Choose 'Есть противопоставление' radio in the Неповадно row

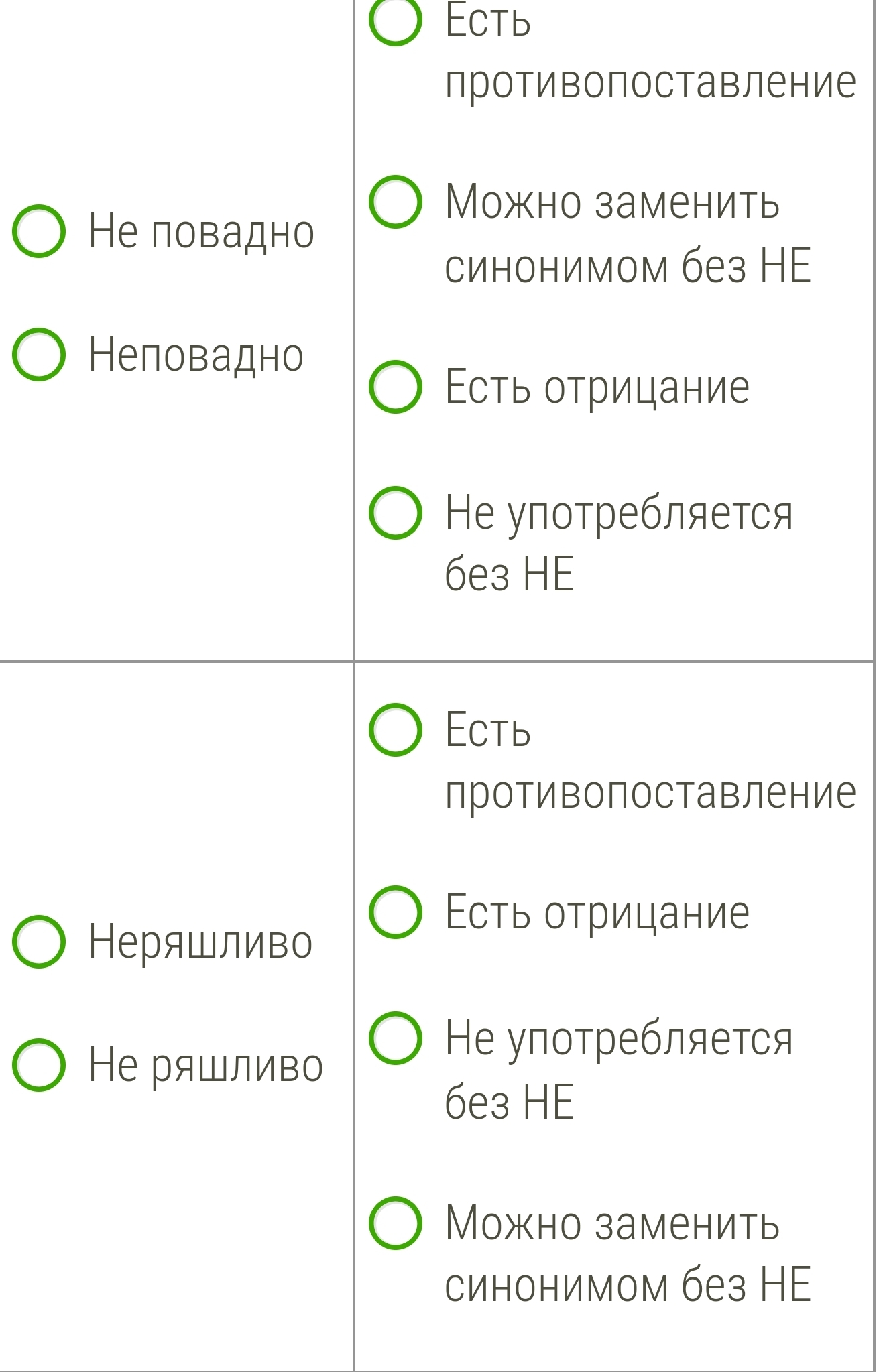click(396, 20)
